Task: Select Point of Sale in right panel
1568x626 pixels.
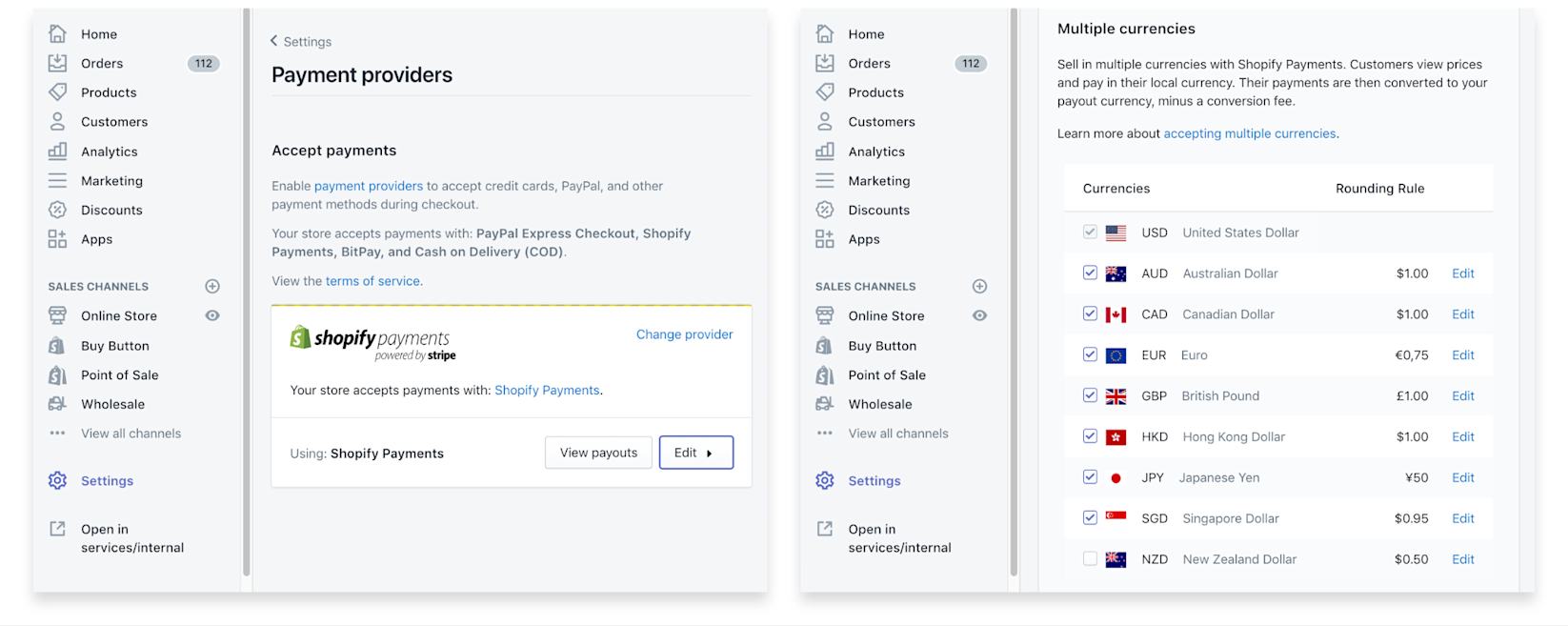Action: (887, 375)
